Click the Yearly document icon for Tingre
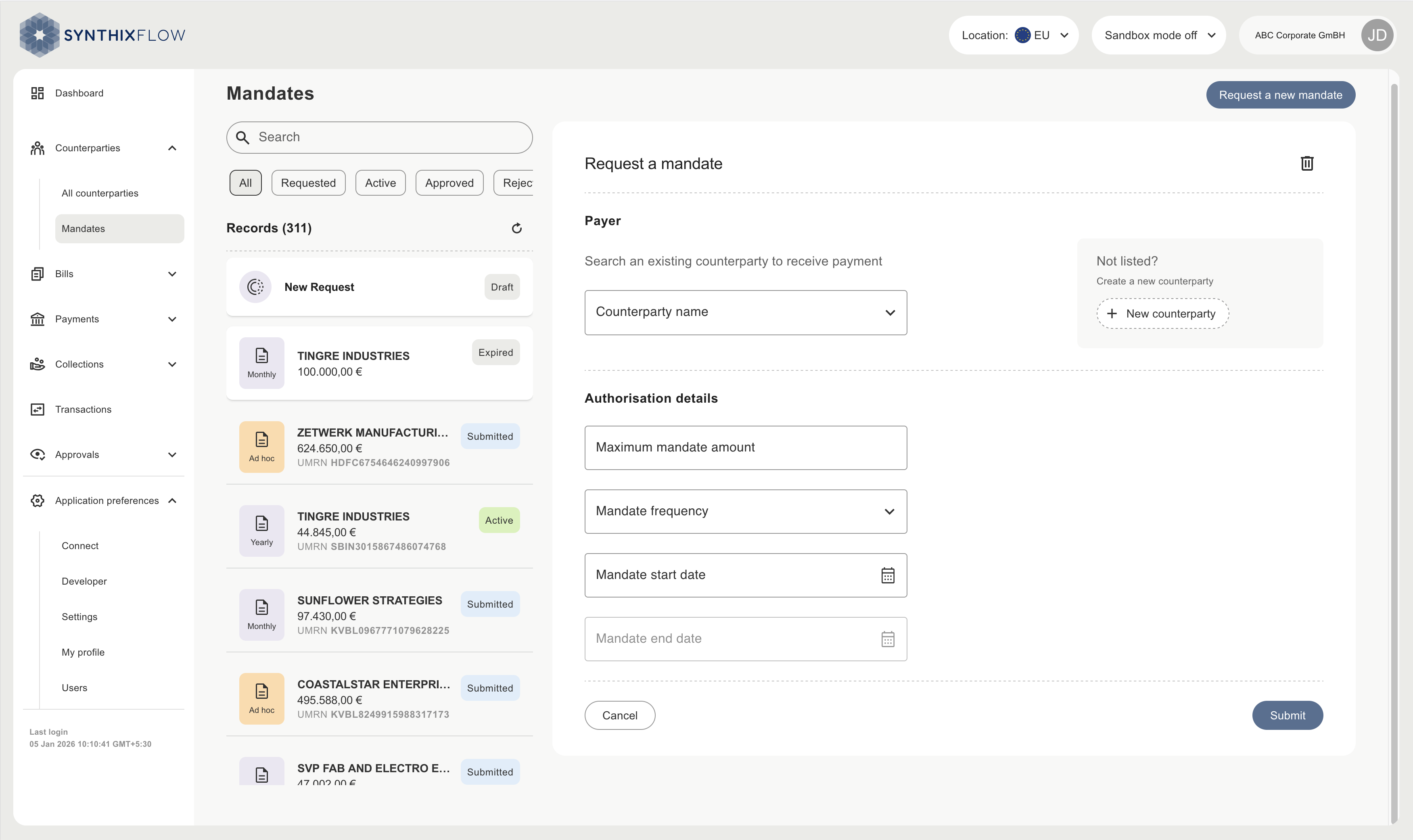1413x840 pixels. [261, 531]
